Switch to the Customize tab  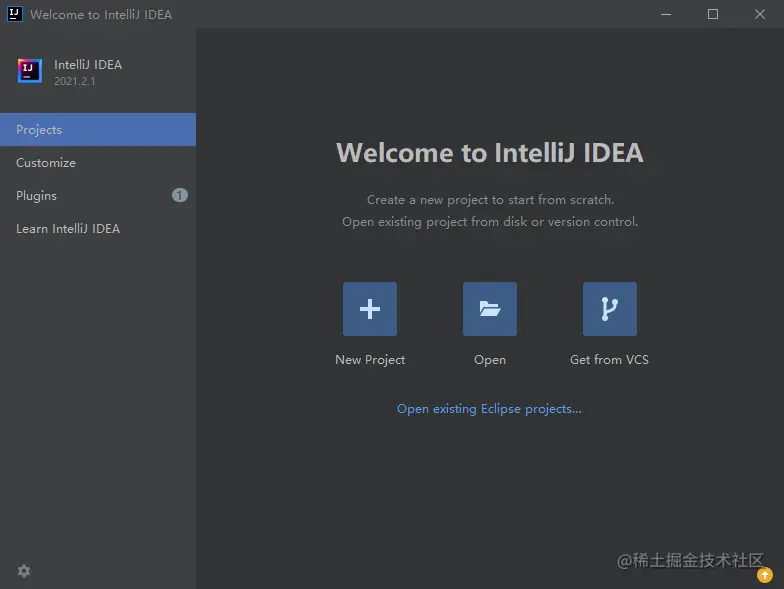tap(98, 162)
